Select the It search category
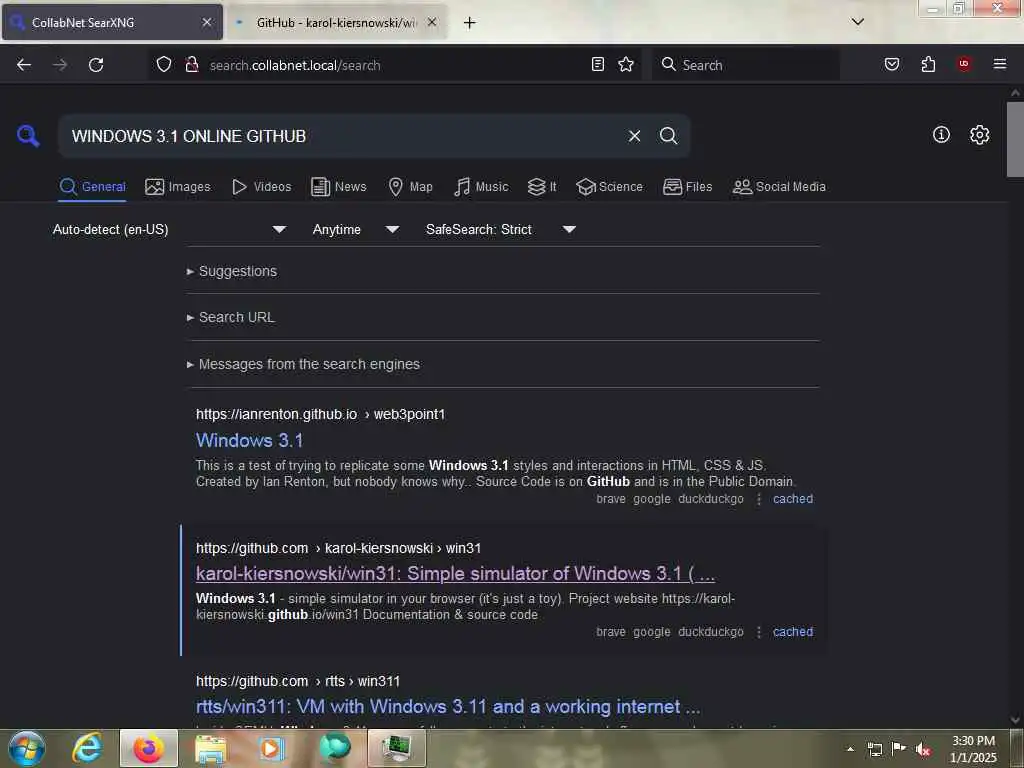This screenshot has width=1024, height=768. [x=542, y=187]
